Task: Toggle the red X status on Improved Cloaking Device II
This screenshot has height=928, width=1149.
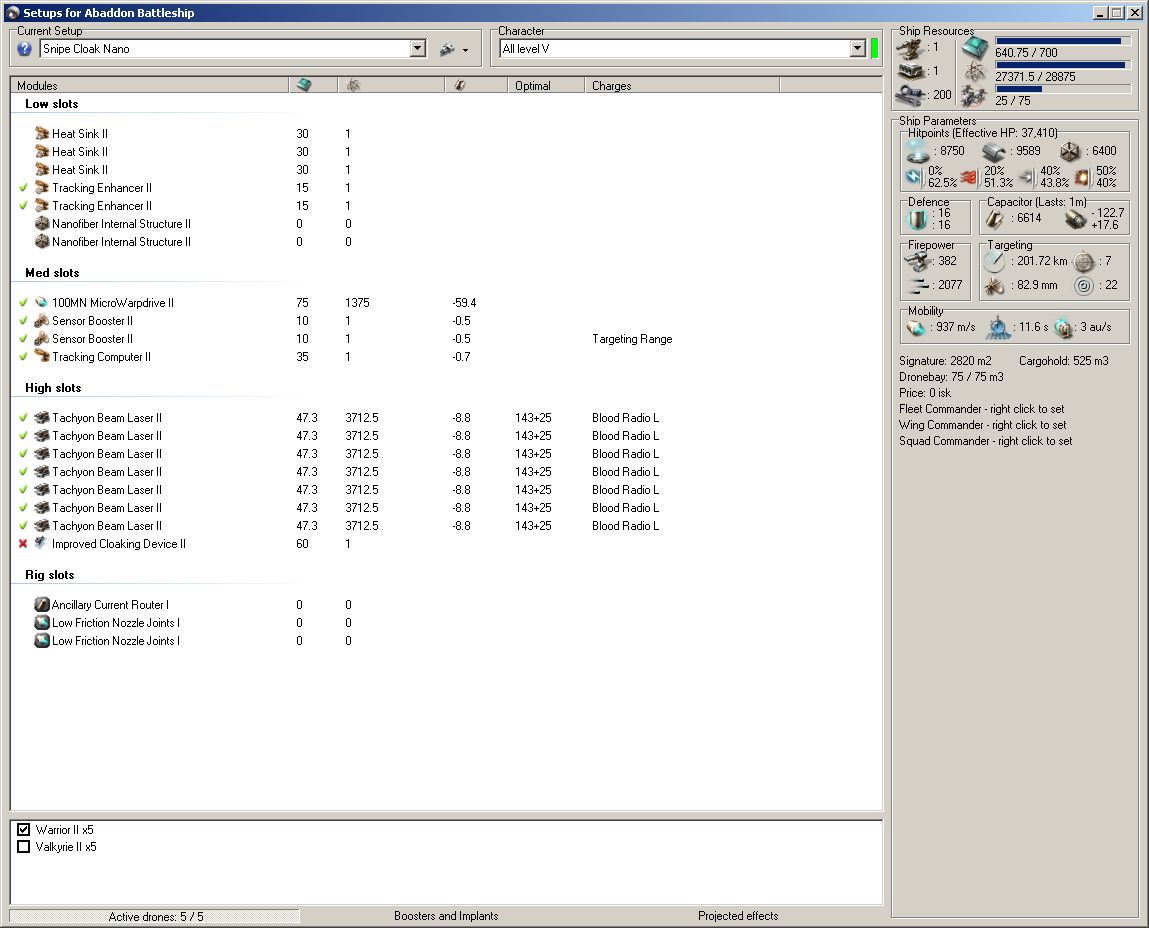Action: pyautogui.click(x=23, y=543)
